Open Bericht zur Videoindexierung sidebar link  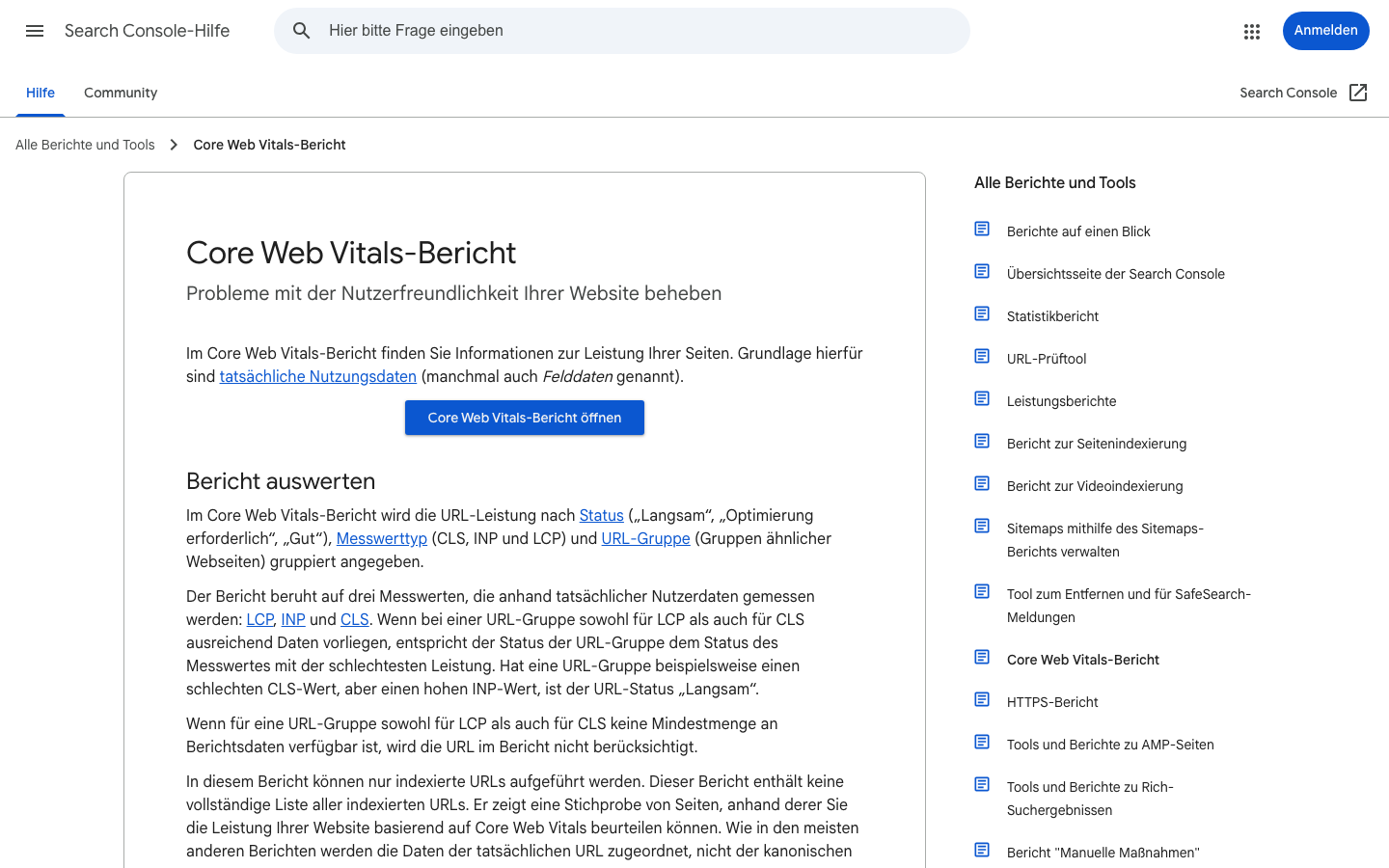coord(1095,486)
